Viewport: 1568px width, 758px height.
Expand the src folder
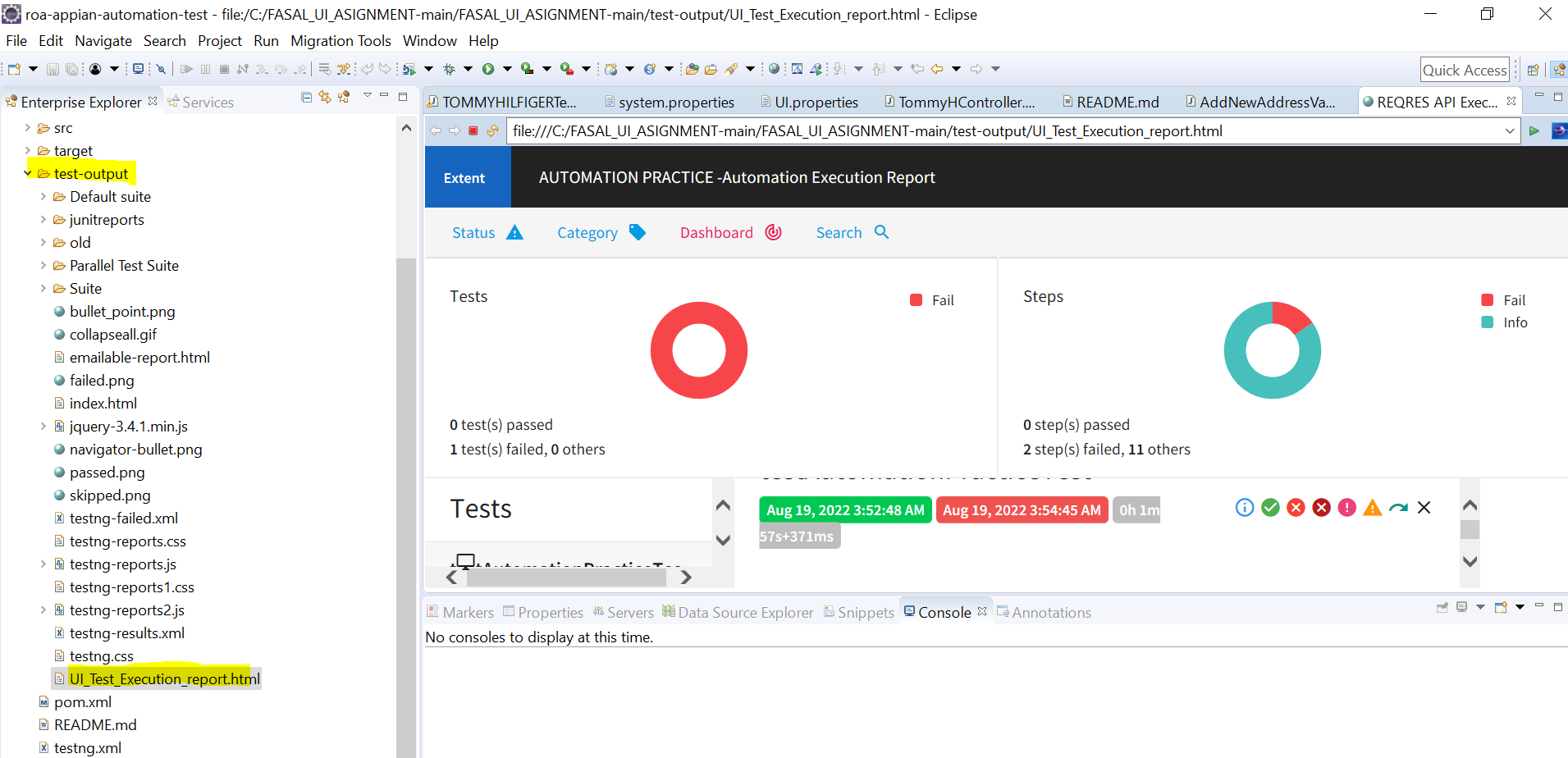tap(28, 127)
